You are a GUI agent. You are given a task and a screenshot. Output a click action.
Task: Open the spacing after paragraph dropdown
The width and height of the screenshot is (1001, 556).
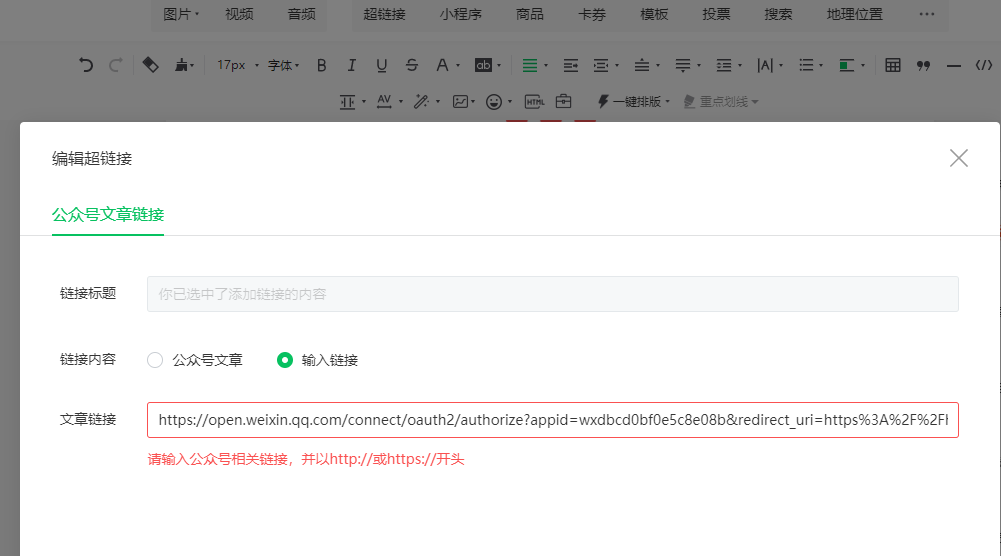[x=688, y=65]
